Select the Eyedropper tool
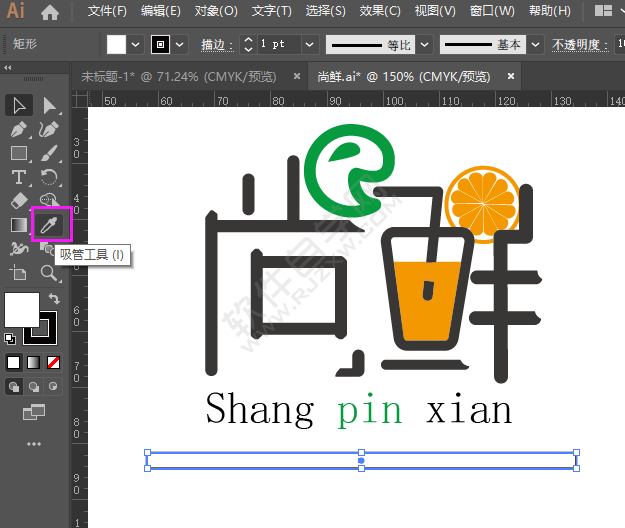 click(x=49, y=224)
